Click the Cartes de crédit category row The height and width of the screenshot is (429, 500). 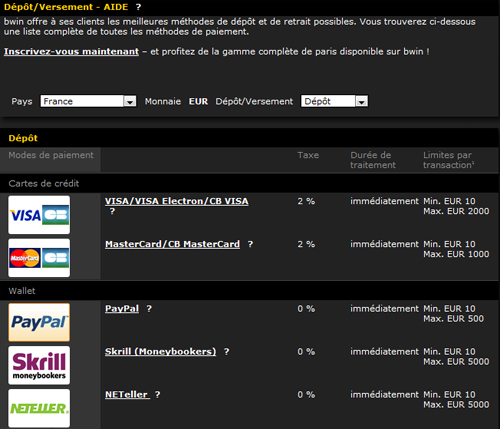pos(250,183)
